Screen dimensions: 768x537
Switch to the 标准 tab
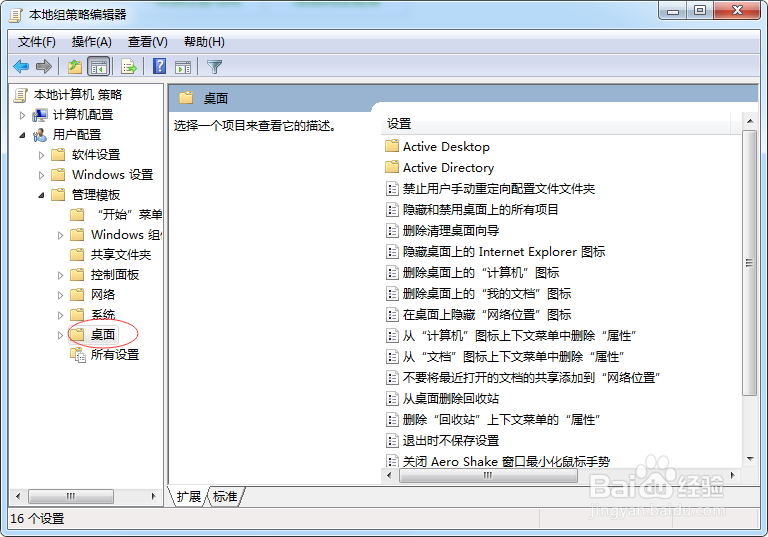[225, 496]
